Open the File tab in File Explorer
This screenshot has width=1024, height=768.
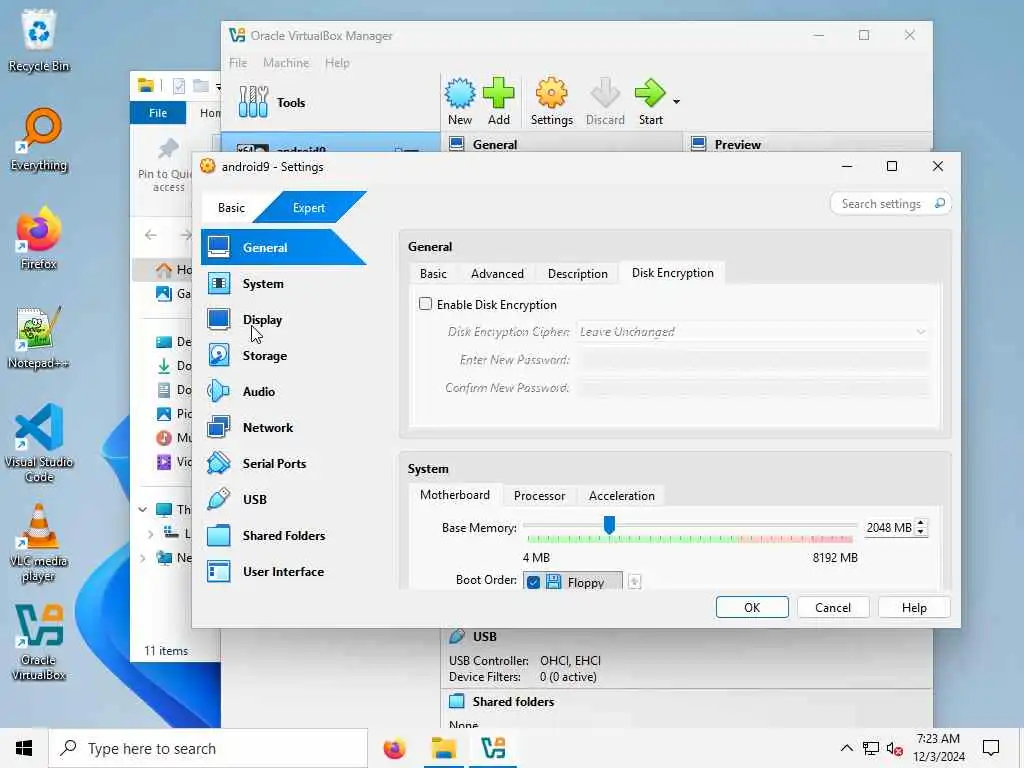tap(158, 113)
